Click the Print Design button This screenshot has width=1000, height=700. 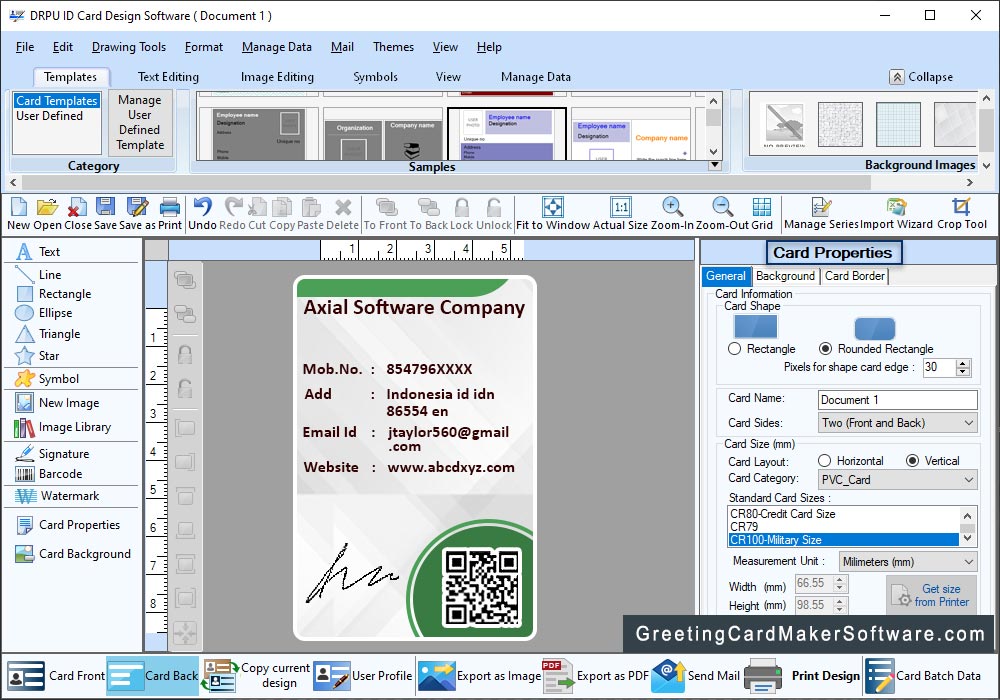pyautogui.click(x=802, y=676)
